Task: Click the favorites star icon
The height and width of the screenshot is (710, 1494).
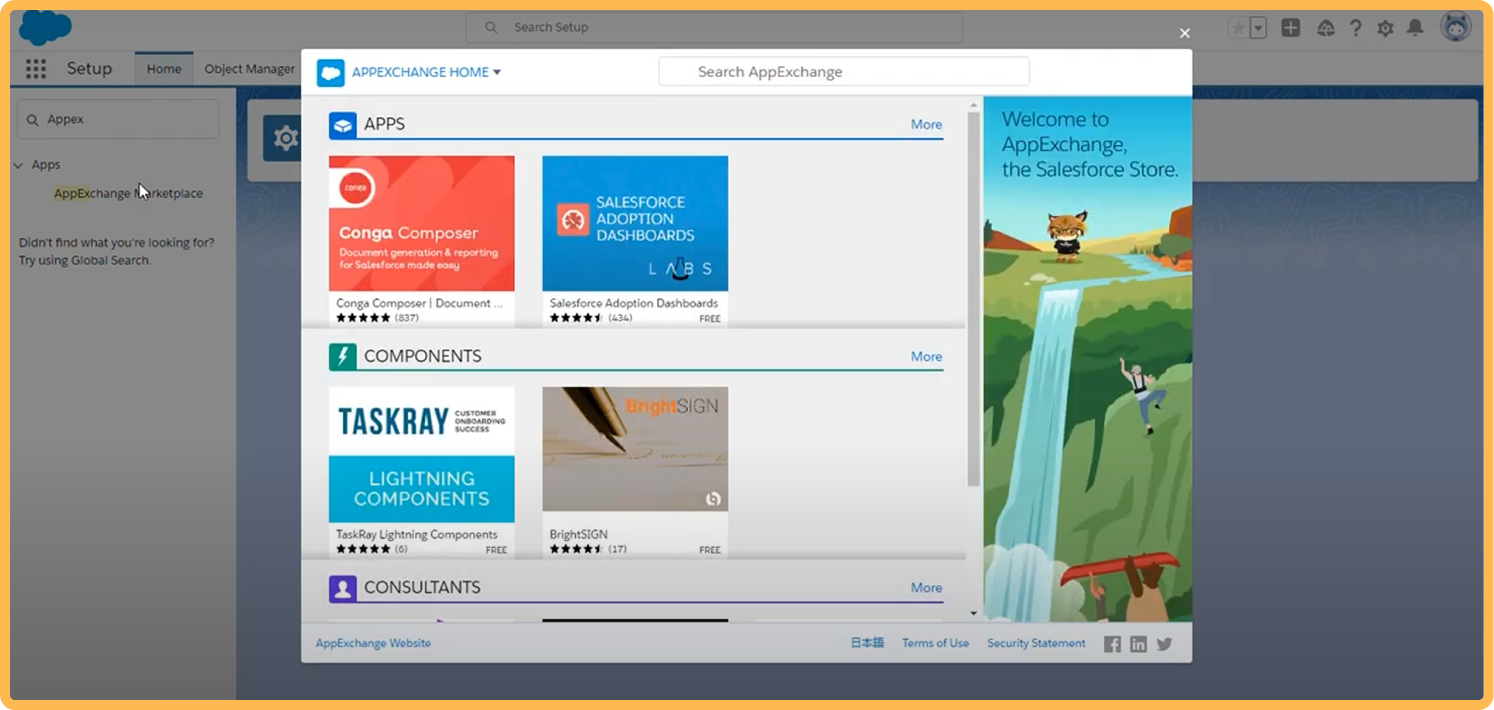Action: click(1238, 28)
